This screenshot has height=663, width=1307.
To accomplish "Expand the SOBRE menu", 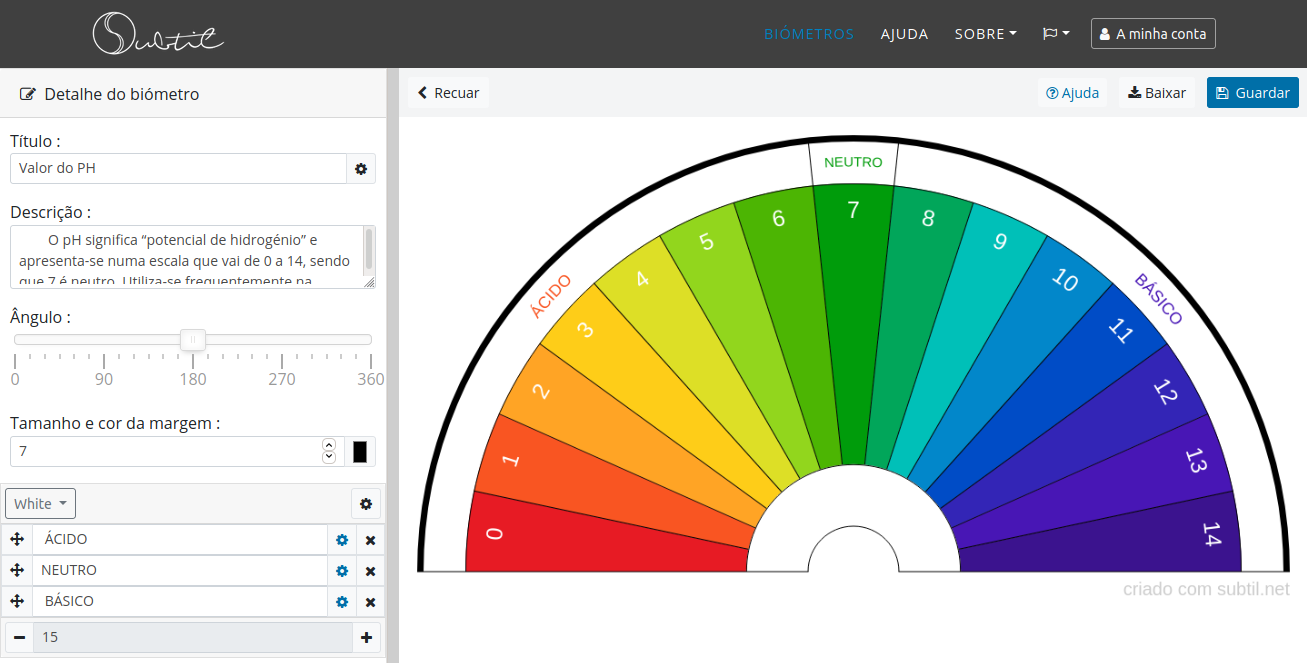I will pyautogui.click(x=985, y=34).
